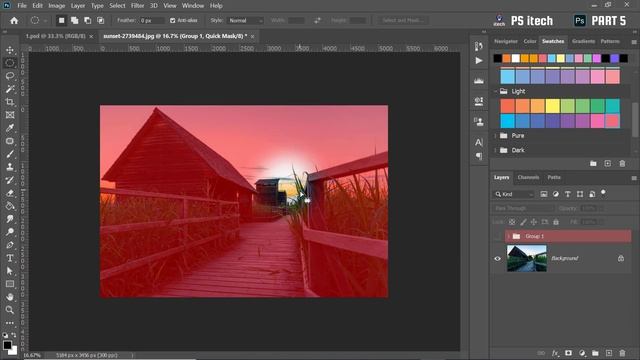Open the Swatches panel menu

tap(634, 42)
